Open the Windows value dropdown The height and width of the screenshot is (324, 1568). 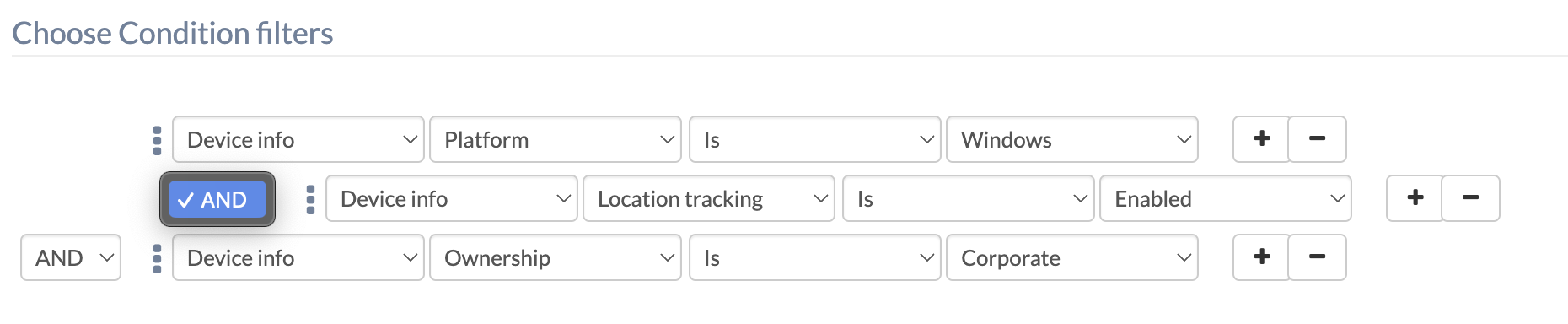coord(1072,139)
